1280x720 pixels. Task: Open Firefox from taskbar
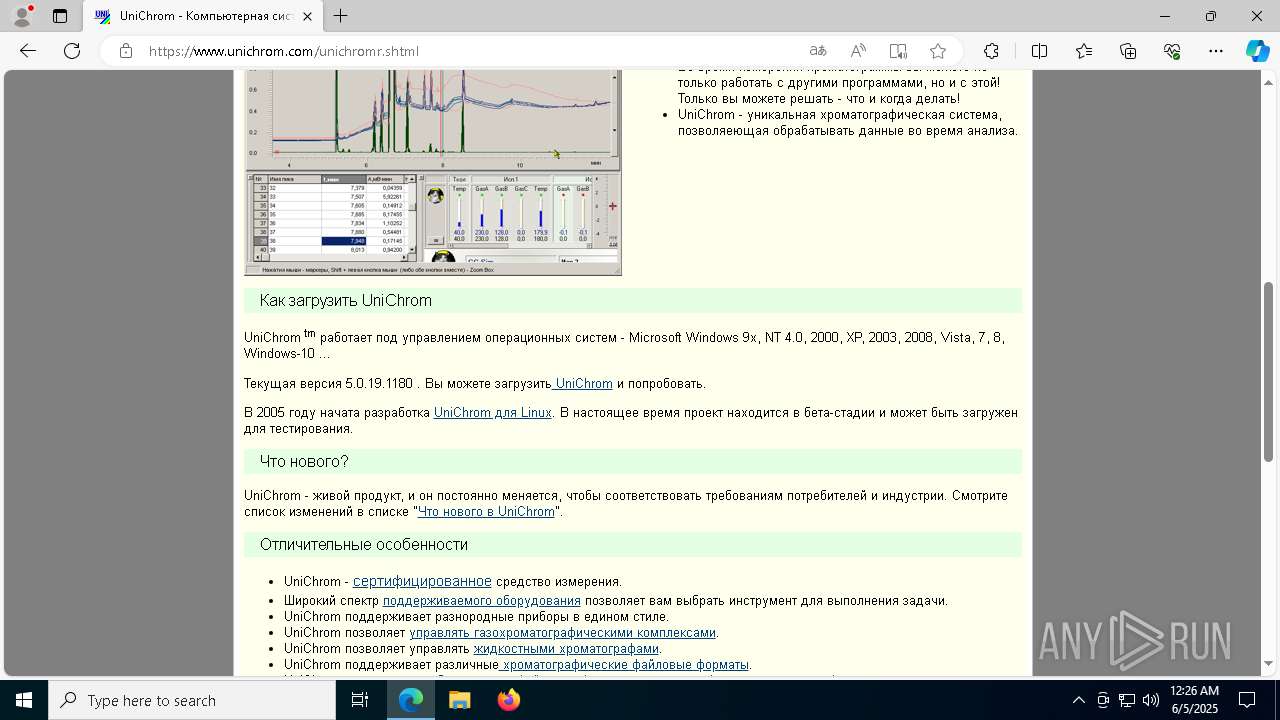509,700
